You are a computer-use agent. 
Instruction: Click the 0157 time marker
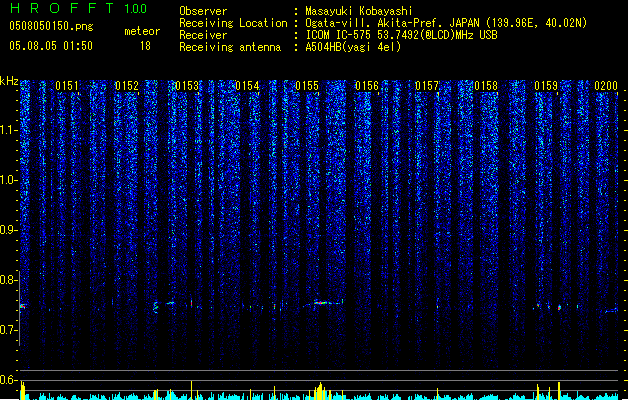click(427, 86)
